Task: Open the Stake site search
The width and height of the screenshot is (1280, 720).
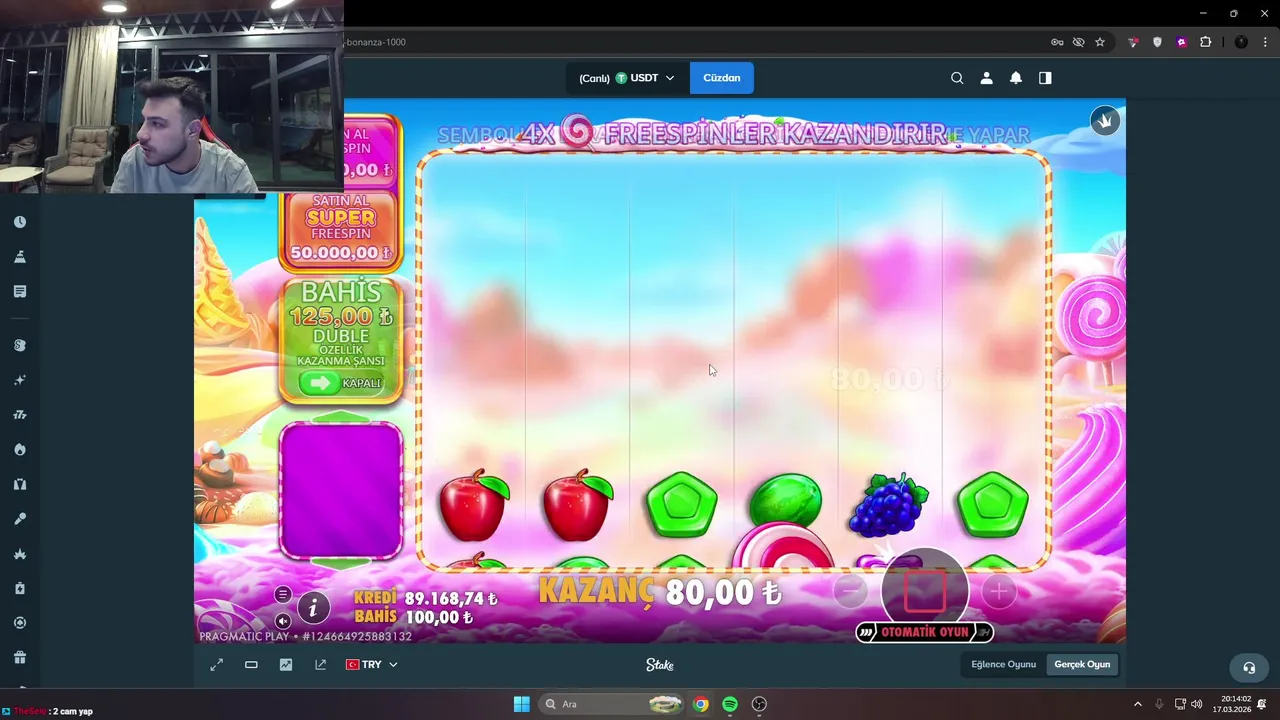Action: pos(957,78)
